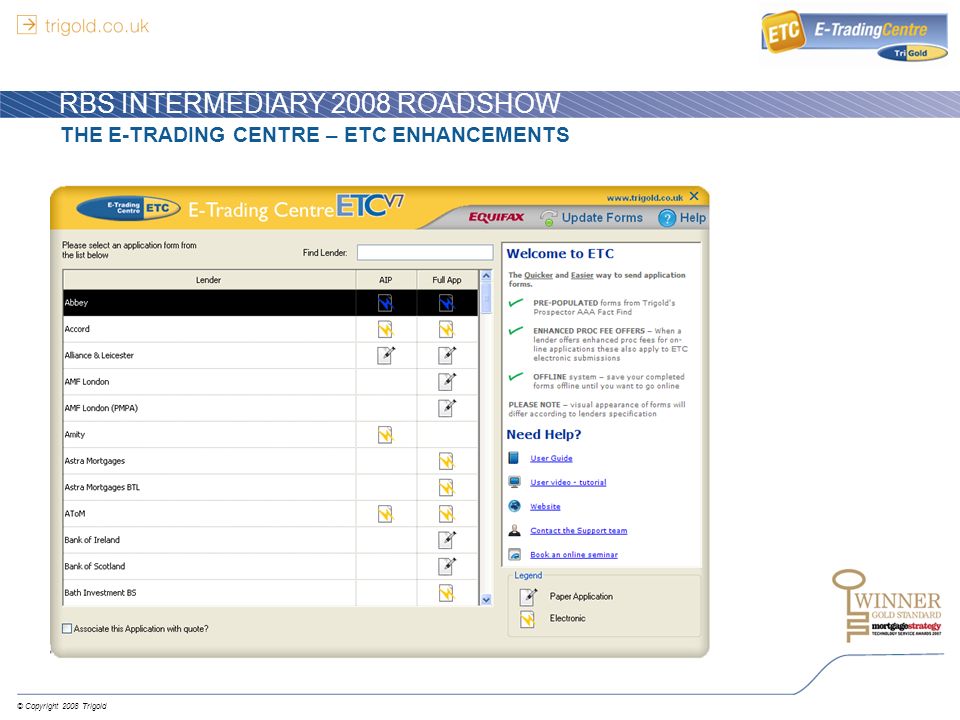Click the monitor icon beside User video
The height and width of the screenshot is (720, 960).
tap(514, 482)
